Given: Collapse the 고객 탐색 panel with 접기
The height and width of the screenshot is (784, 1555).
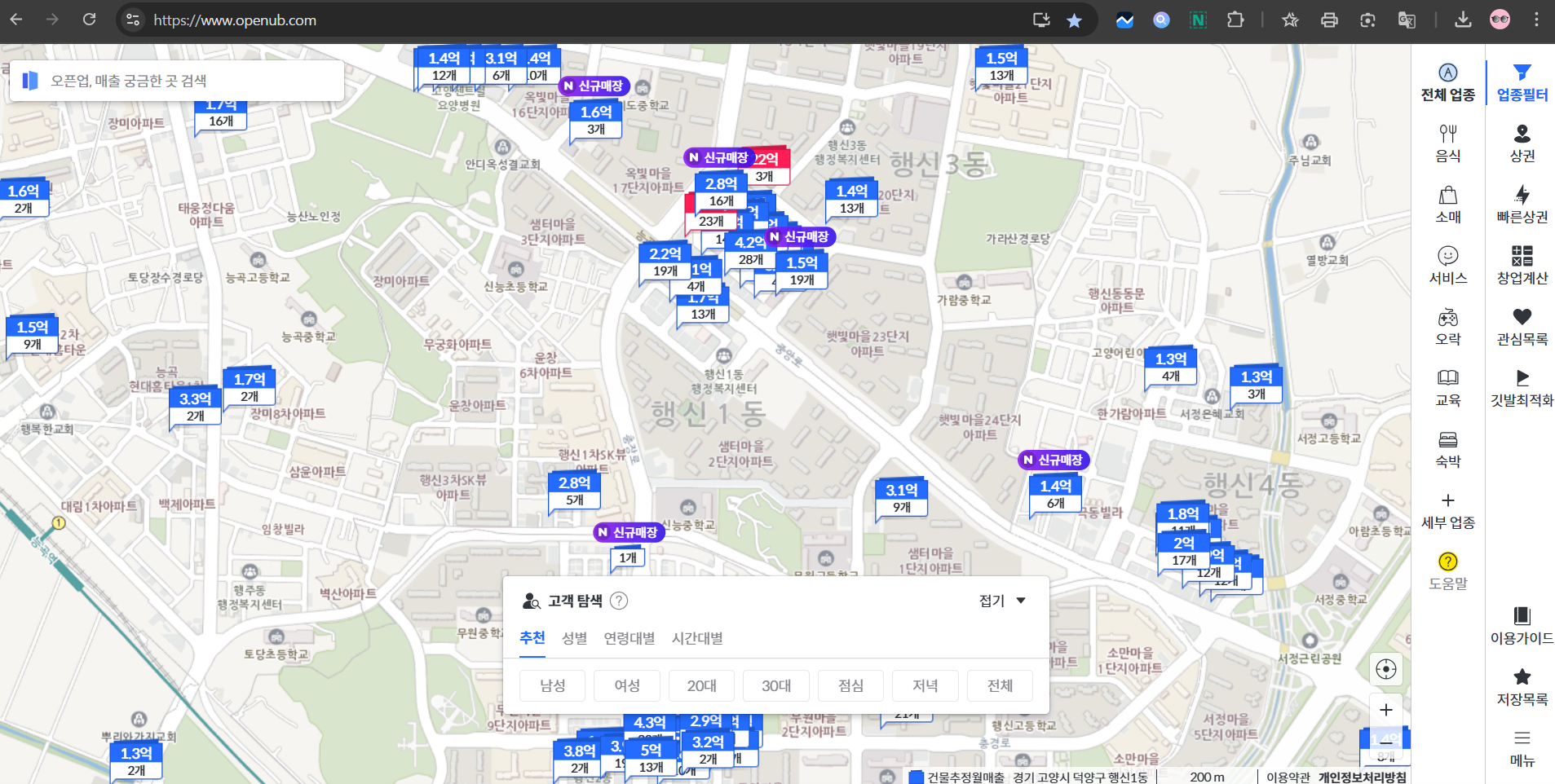Looking at the screenshot, I should 1002,601.
